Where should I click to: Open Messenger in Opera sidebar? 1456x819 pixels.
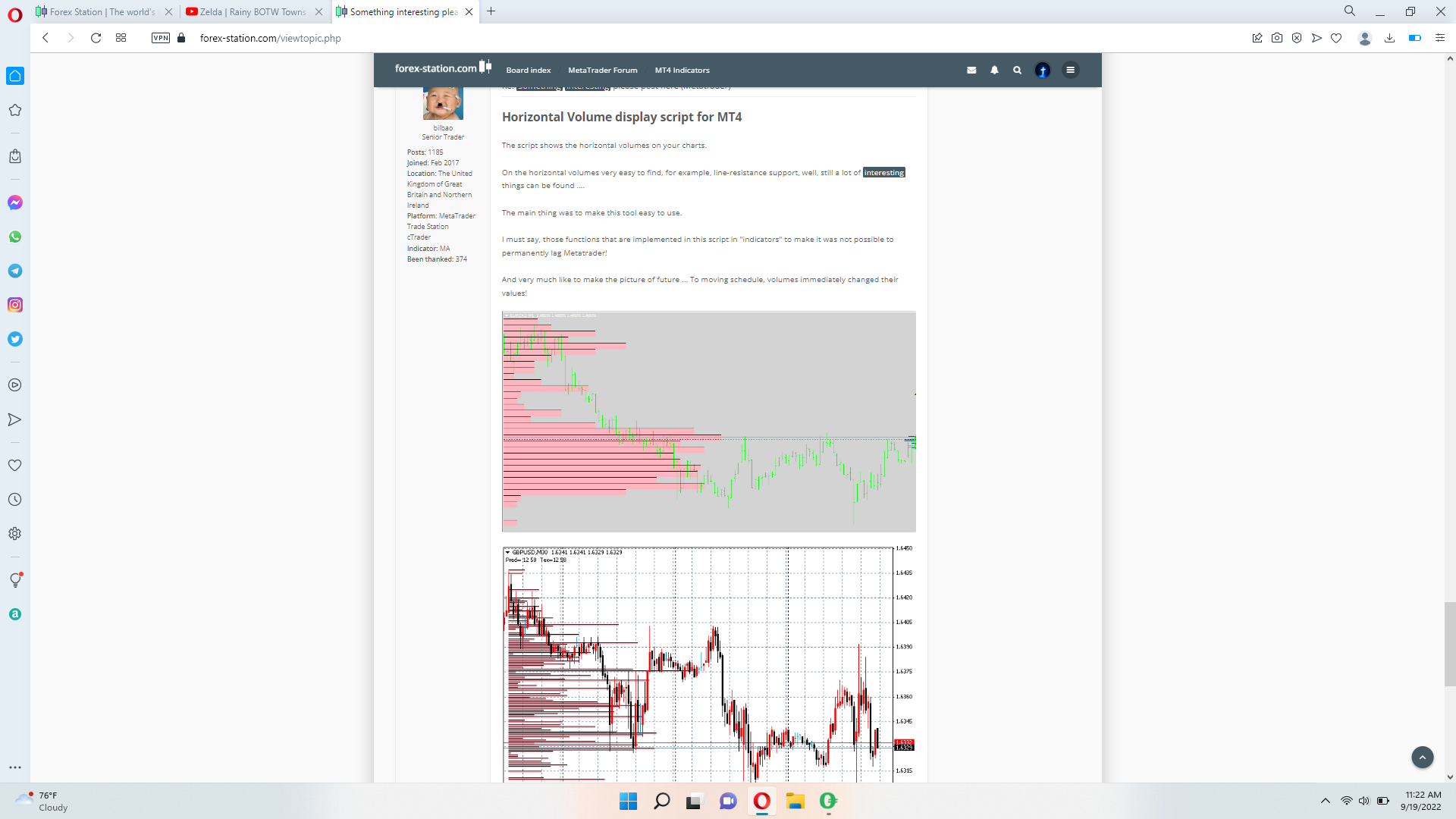15,202
